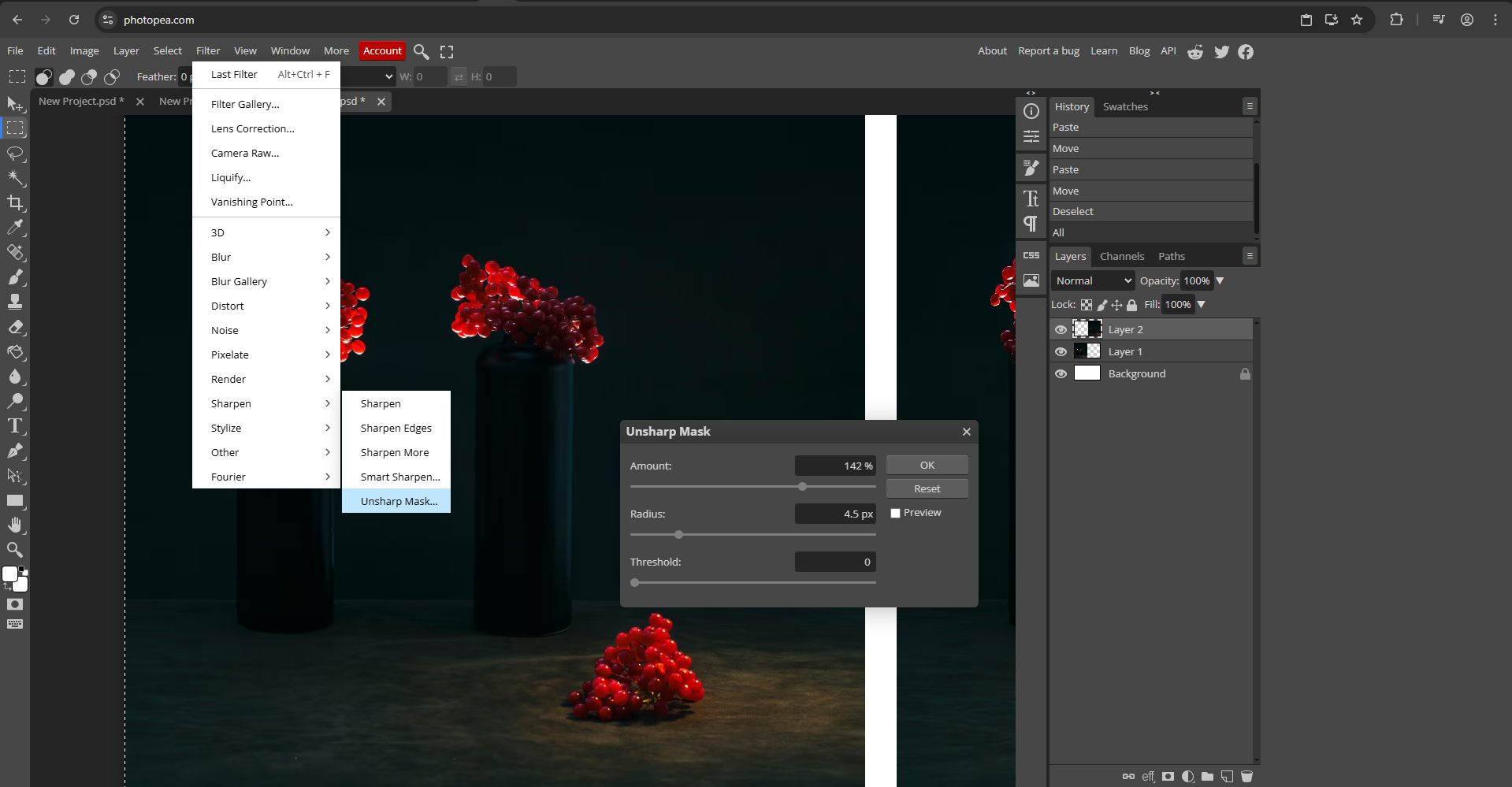Add a layer mask from the Layers panel
The height and width of the screenshot is (787, 1512).
(1168, 777)
